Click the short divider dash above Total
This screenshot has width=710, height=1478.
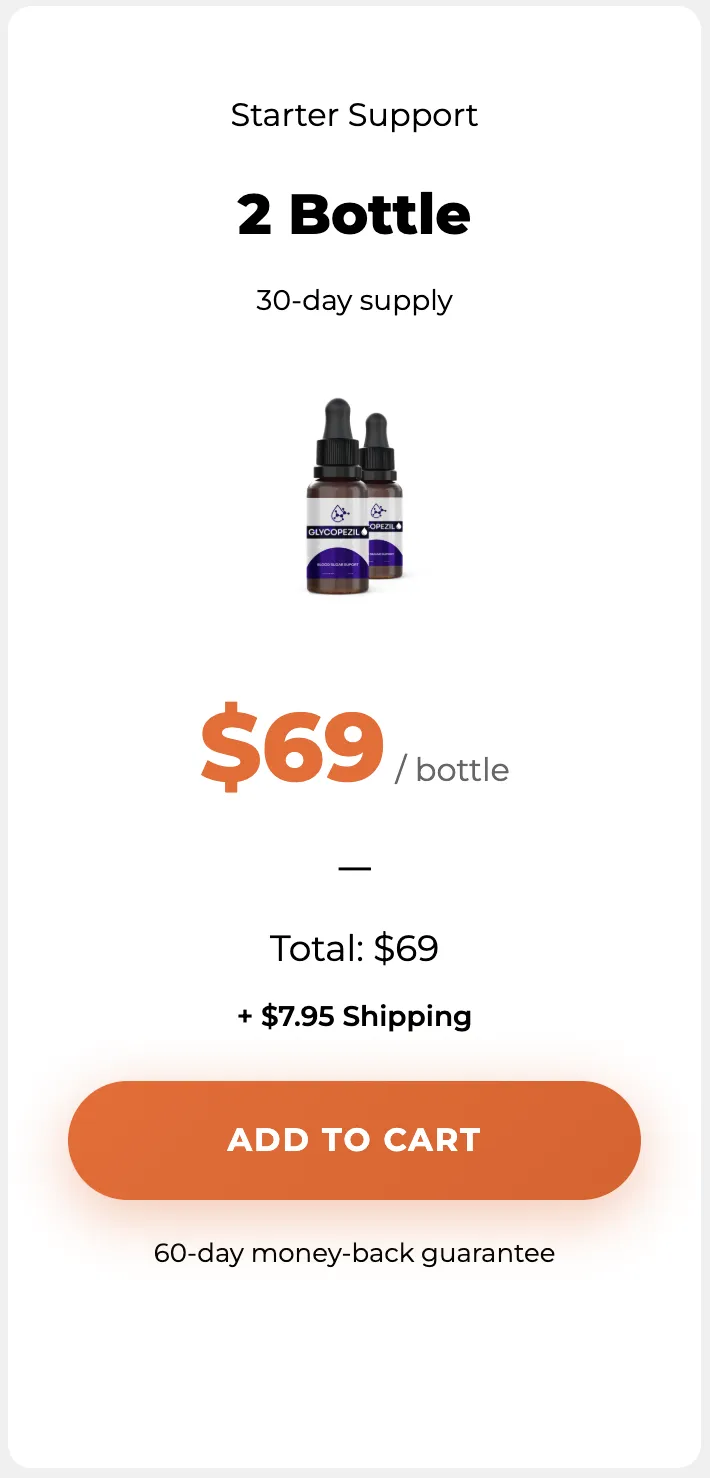pos(354,868)
